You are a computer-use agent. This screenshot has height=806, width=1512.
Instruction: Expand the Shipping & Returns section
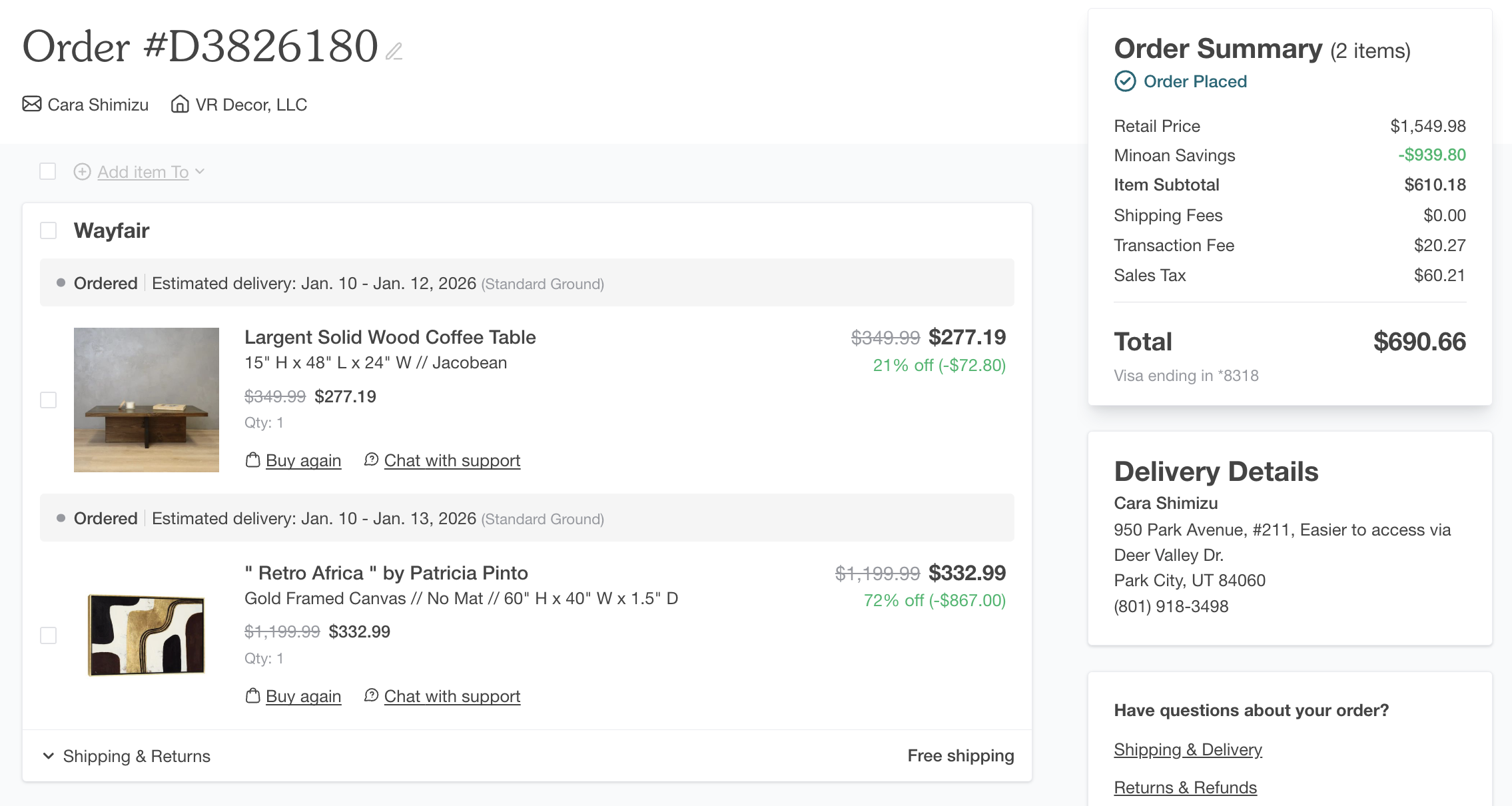[127, 756]
